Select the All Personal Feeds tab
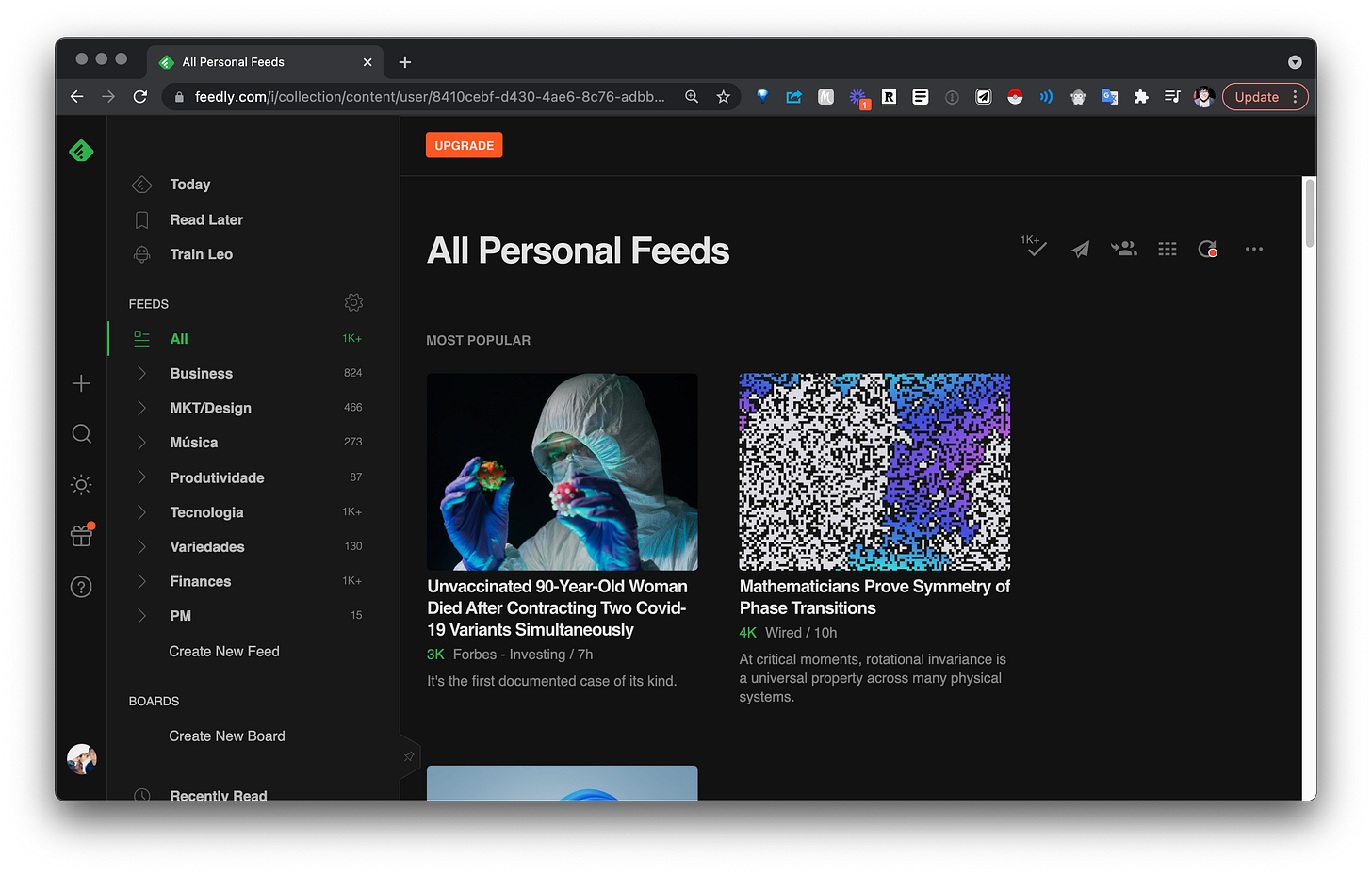This screenshot has height=874, width=1372. [265, 62]
